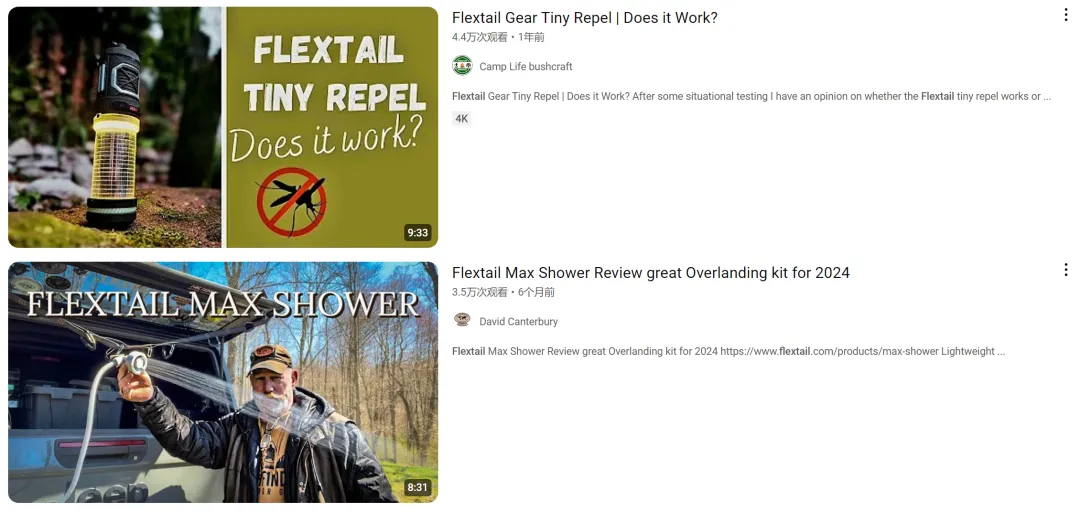
Task: Click the 9:33 duration badge on the thumbnail
Action: tap(417, 233)
